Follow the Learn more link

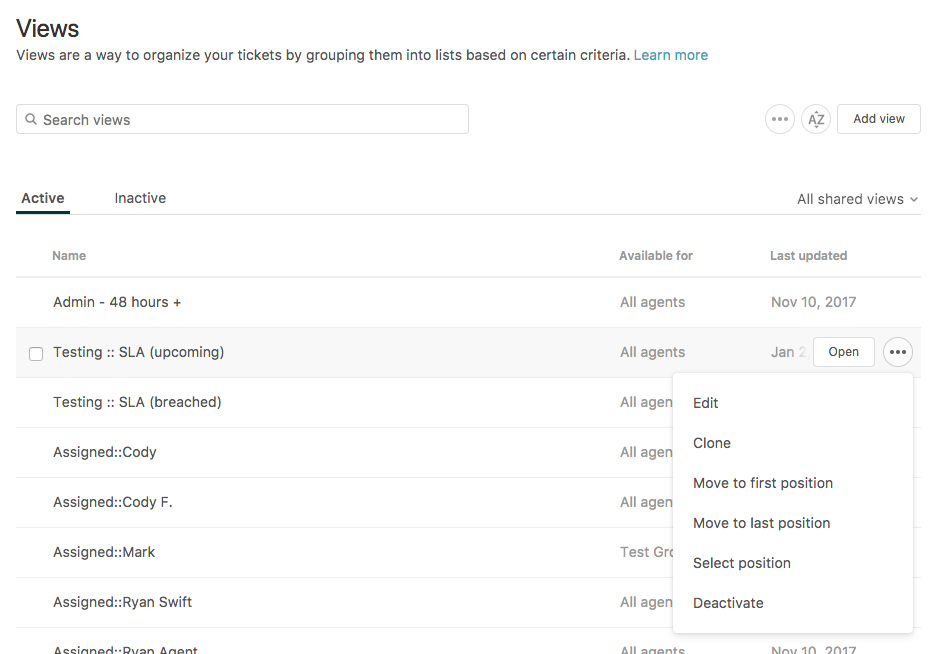click(x=671, y=55)
